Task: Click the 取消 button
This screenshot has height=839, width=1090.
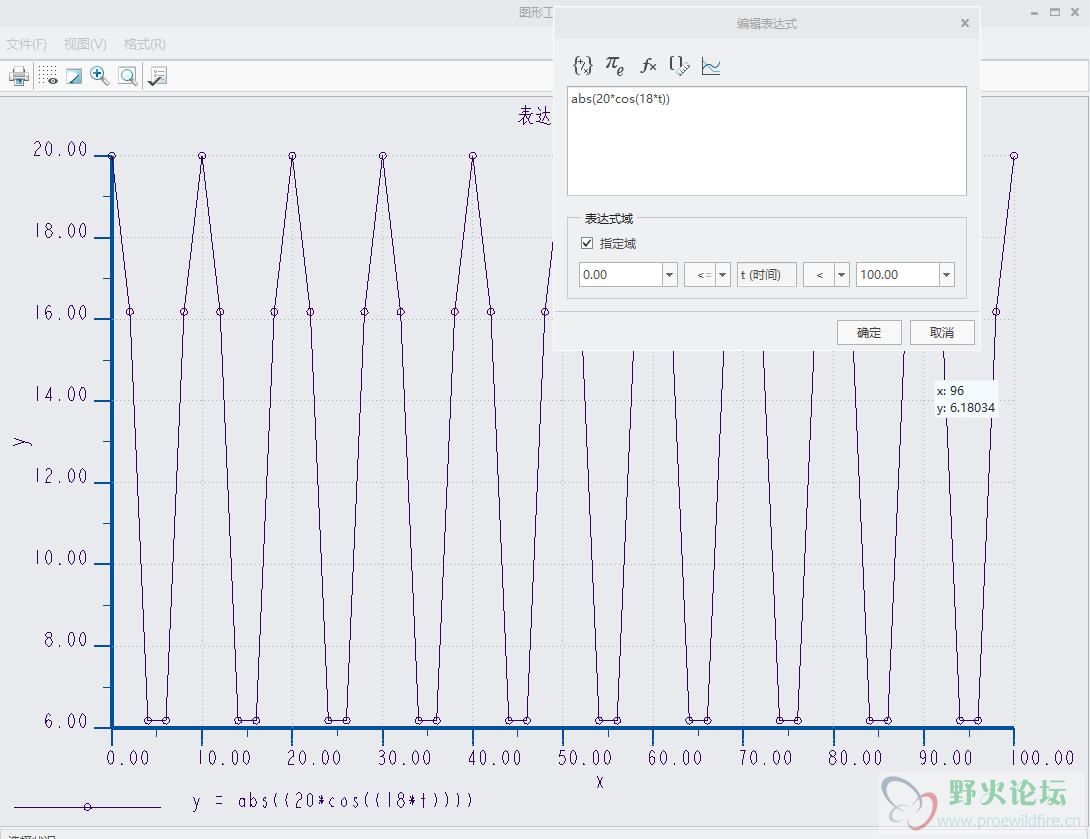Action: (941, 333)
